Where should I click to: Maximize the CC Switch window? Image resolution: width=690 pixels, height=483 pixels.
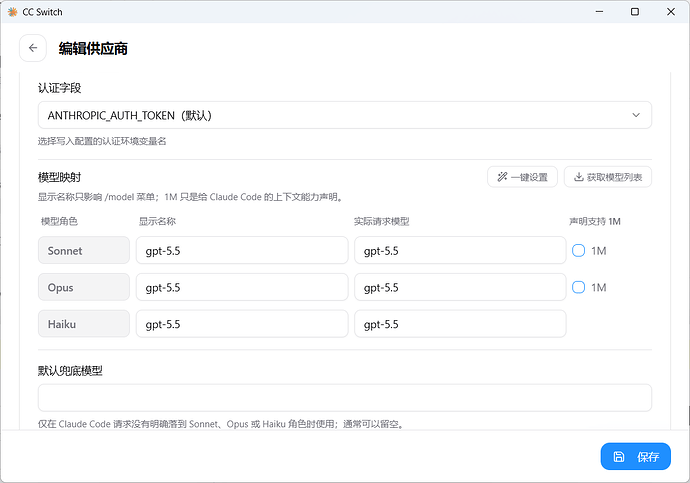[x=635, y=12]
